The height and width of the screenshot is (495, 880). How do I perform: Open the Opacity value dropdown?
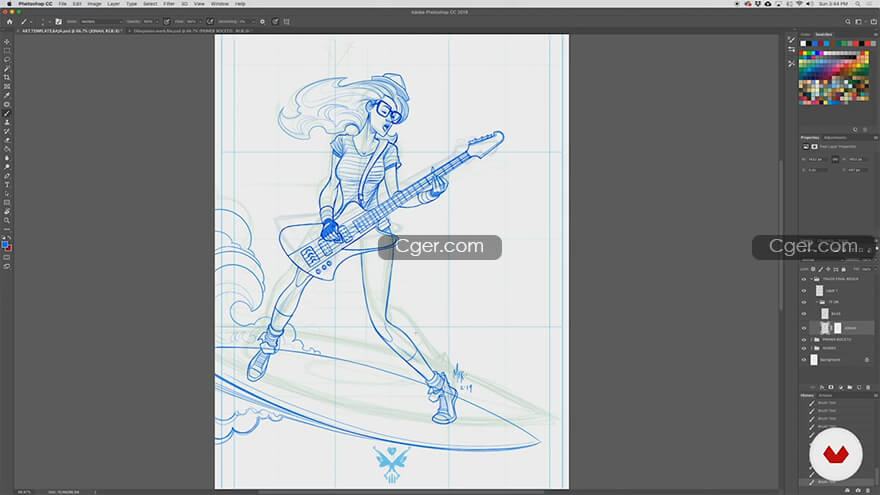(157, 21)
